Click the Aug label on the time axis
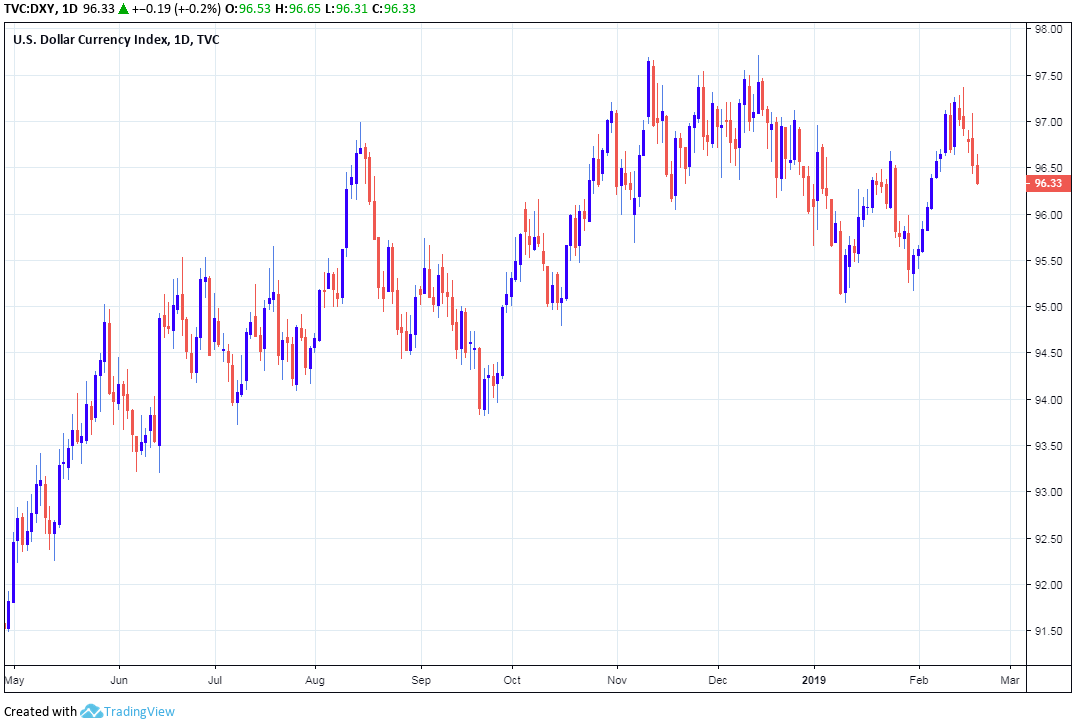The image size is (1078, 728). (x=315, y=678)
